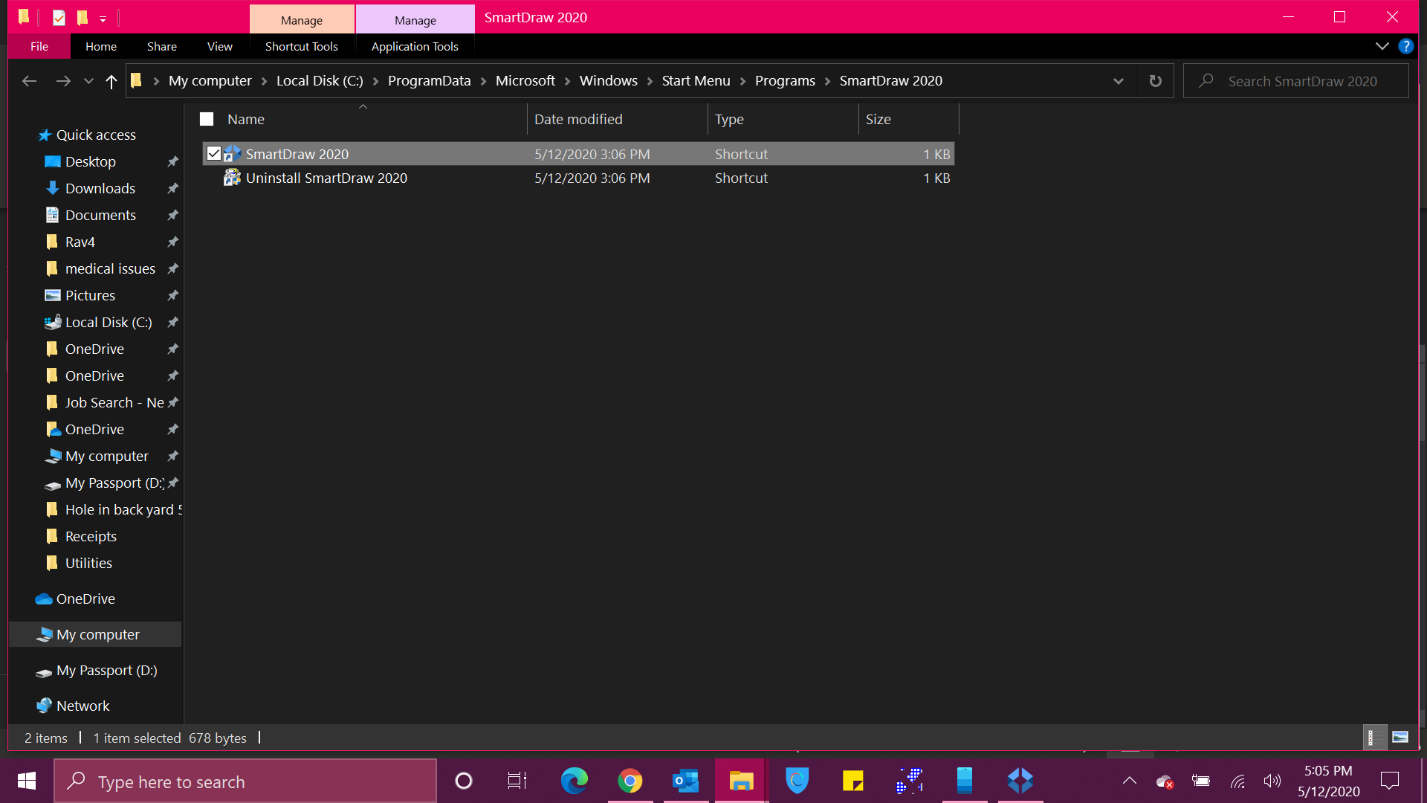The image size is (1427, 803).
Task: Click the taskbar Type here to search box
Action: click(245, 781)
